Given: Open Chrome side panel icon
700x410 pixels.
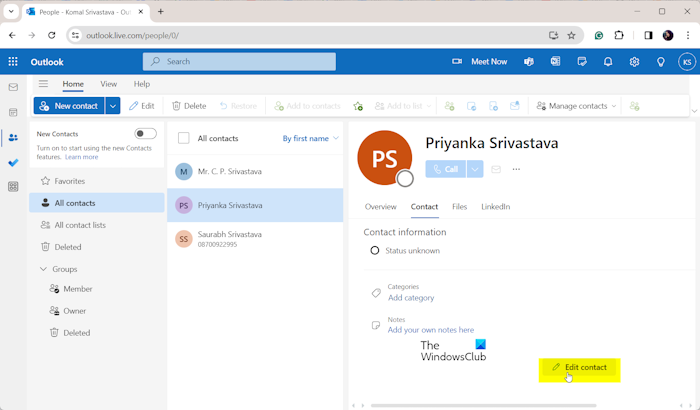Looking at the screenshot, I should point(648,35).
